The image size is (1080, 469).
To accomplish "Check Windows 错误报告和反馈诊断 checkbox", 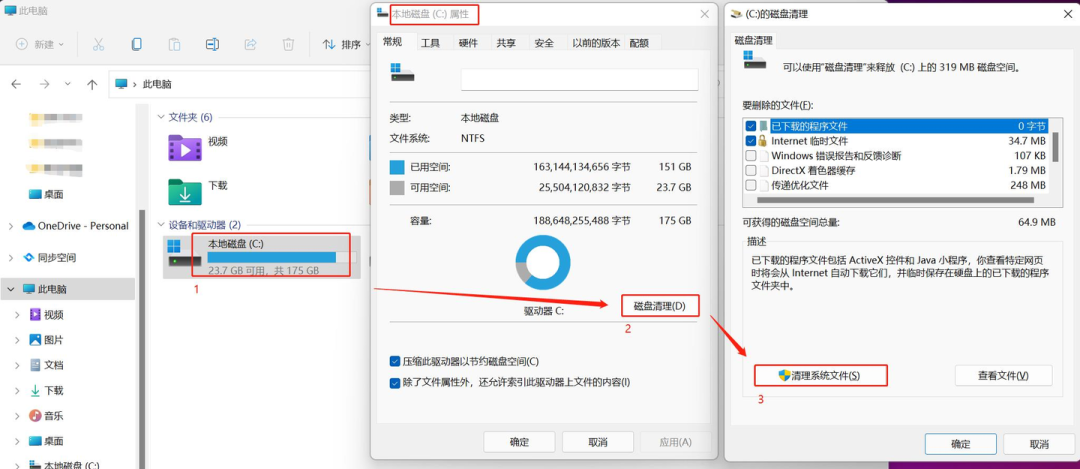I will coord(751,156).
